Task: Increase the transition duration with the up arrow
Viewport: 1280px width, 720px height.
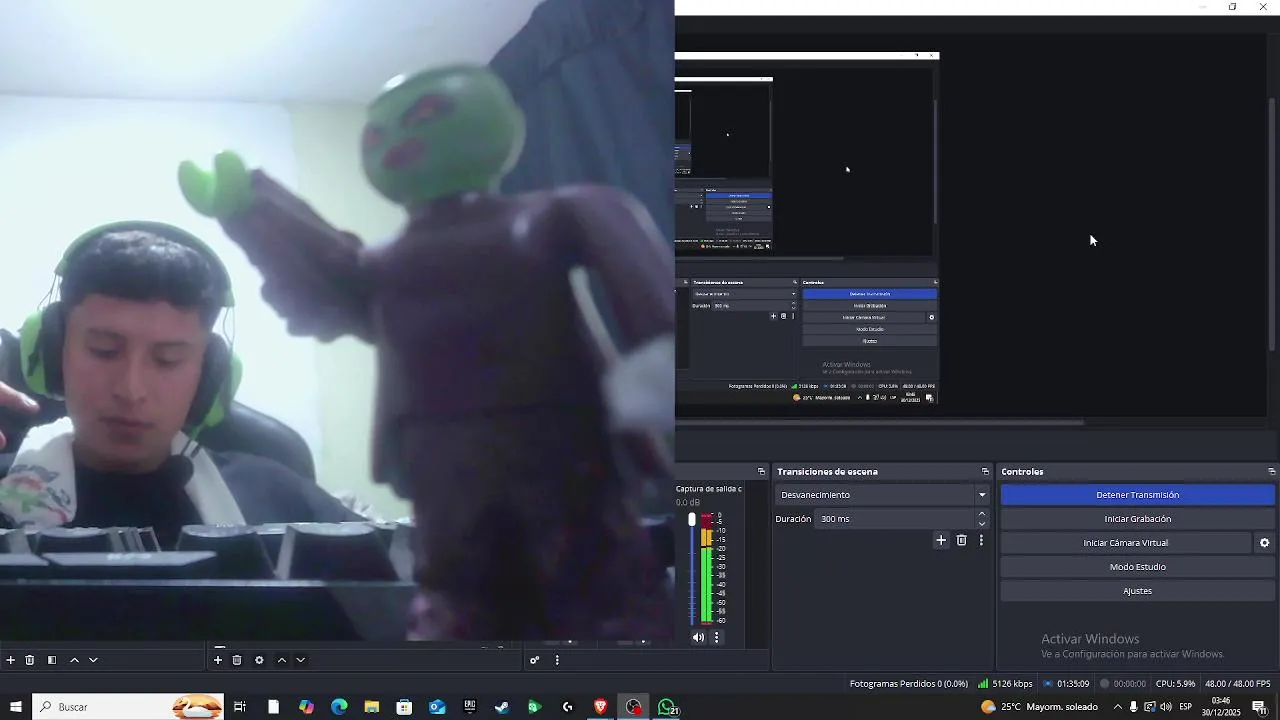Action: pos(982,514)
